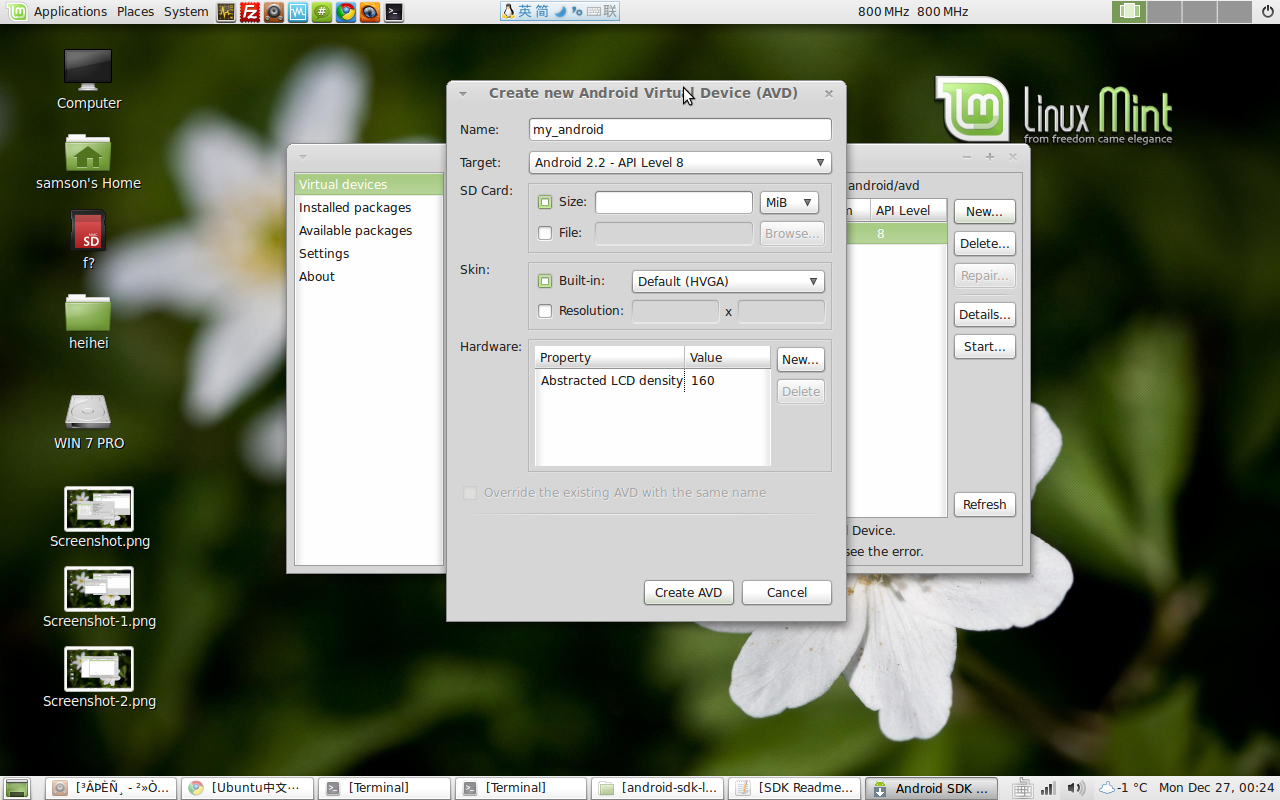Open the System menu
Screen dimensions: 1280x800
(x=186, y=12)
